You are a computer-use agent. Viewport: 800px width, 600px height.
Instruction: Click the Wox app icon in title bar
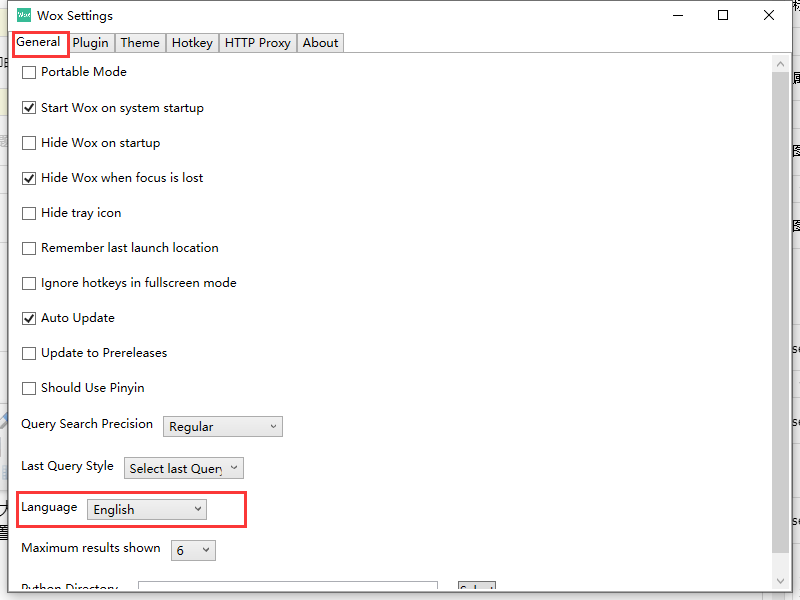coord(24,15)
